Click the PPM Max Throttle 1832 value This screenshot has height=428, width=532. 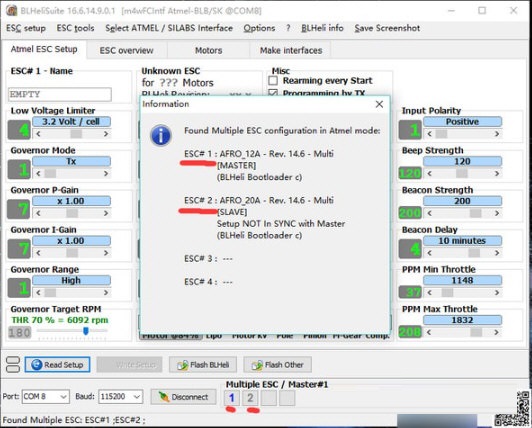coord(462,320)
